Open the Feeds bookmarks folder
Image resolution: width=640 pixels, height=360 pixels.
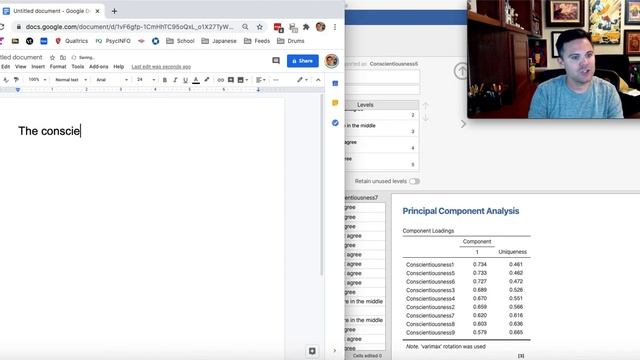coord(257,41)
